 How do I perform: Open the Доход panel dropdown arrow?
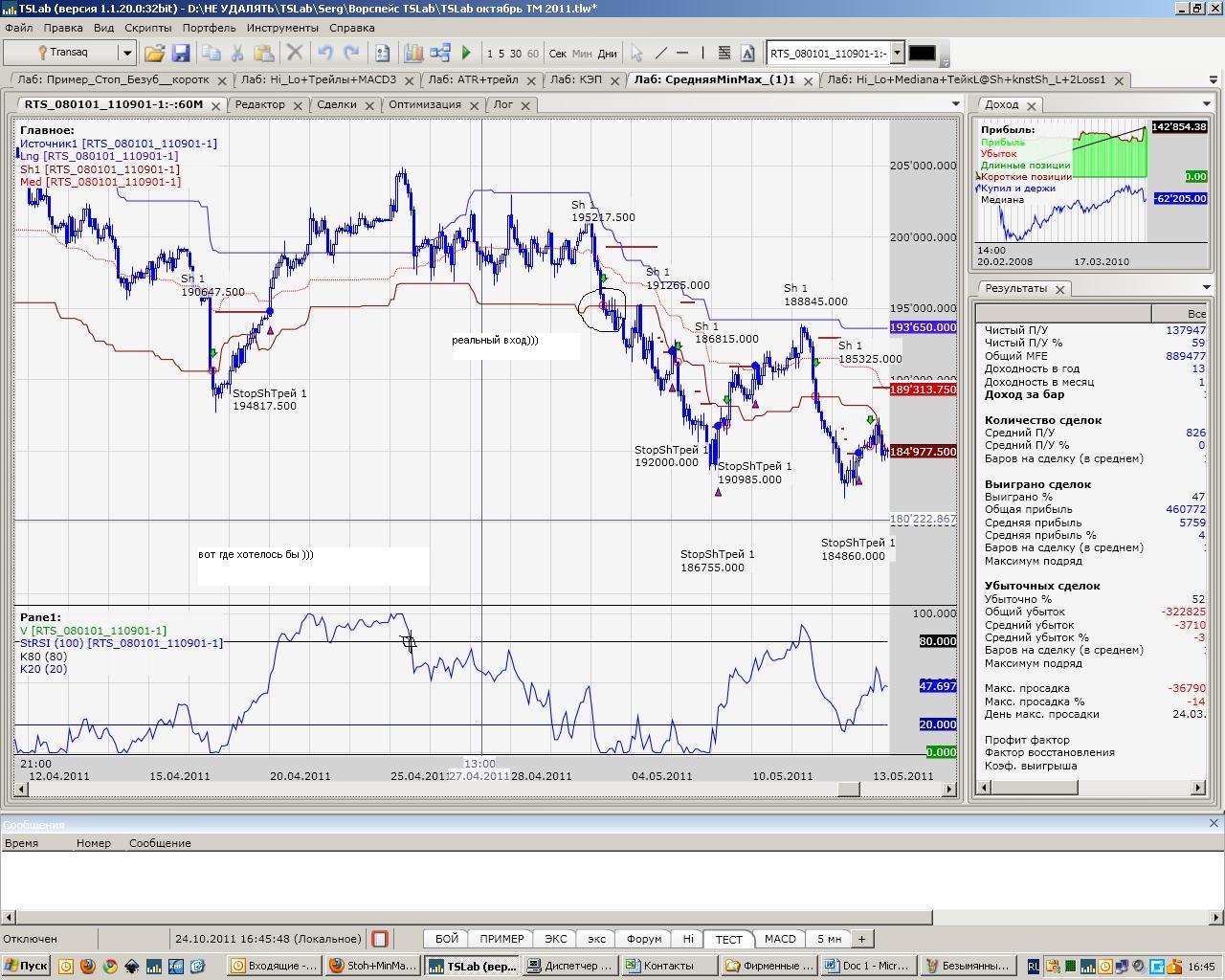point(1206,103)
